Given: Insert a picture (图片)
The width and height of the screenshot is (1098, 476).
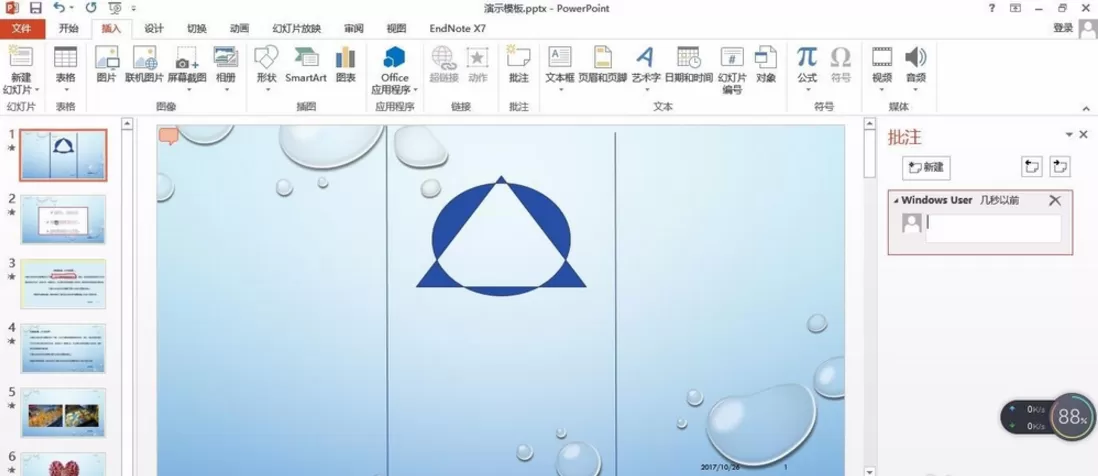Looking at the screenshot, I should (x=106, y=64).
